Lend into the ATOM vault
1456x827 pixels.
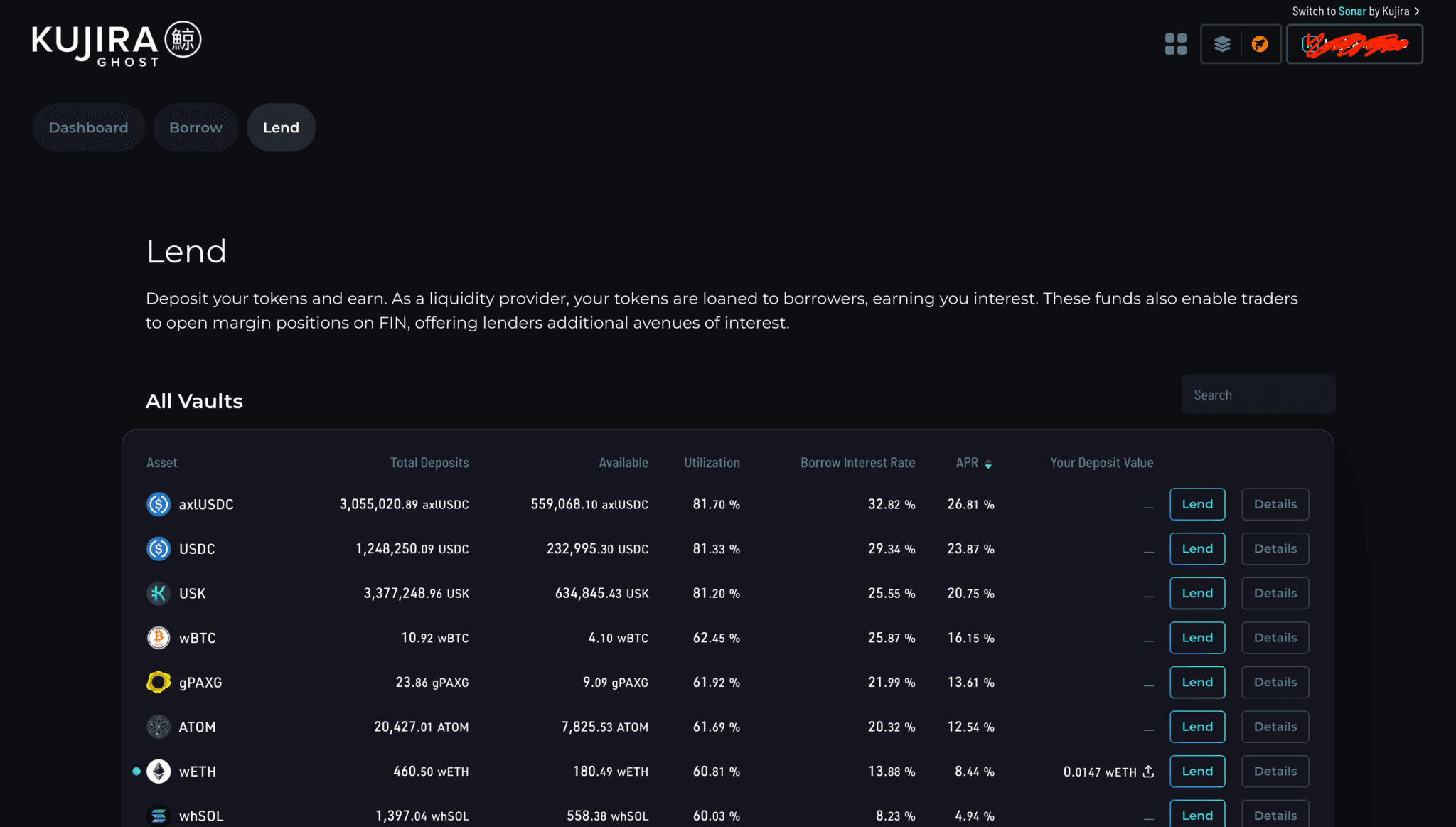pyautogui.click(x=1197, y=727)
